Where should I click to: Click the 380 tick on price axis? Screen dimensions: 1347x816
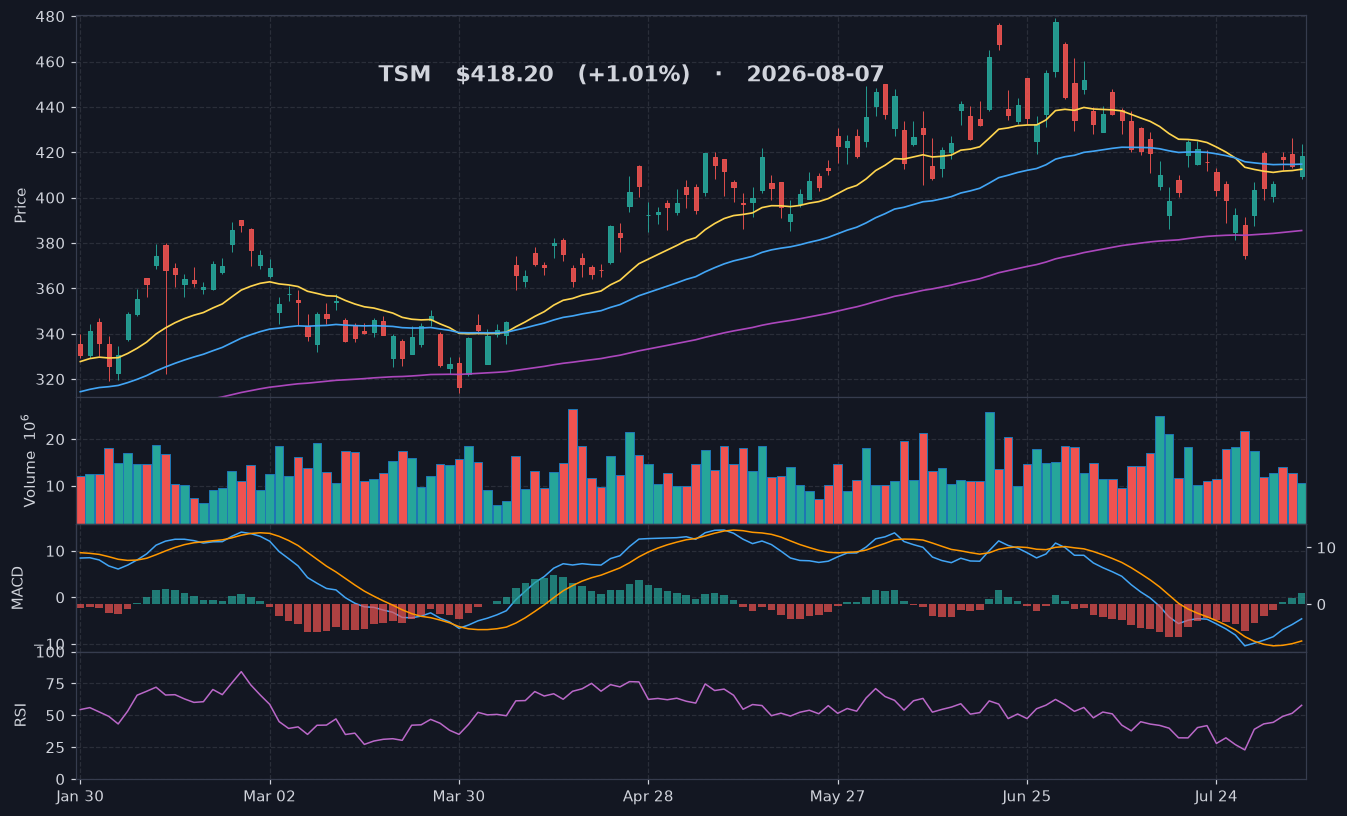click(49, 244)
